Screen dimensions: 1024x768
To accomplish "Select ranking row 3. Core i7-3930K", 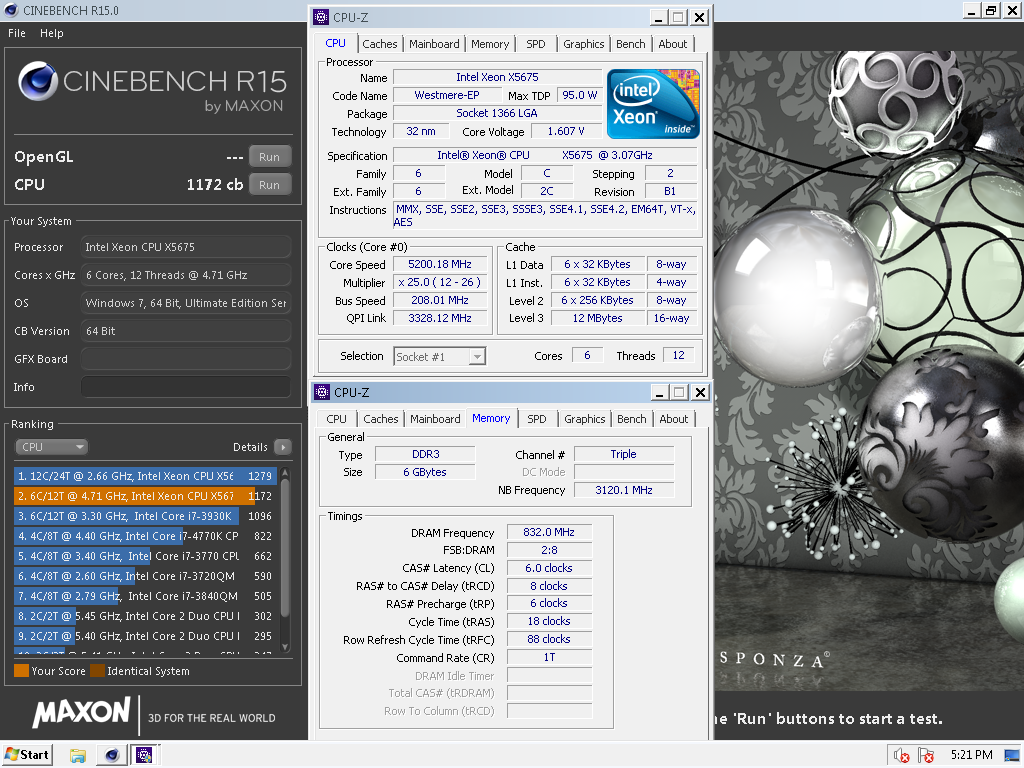I will [145, 516].
